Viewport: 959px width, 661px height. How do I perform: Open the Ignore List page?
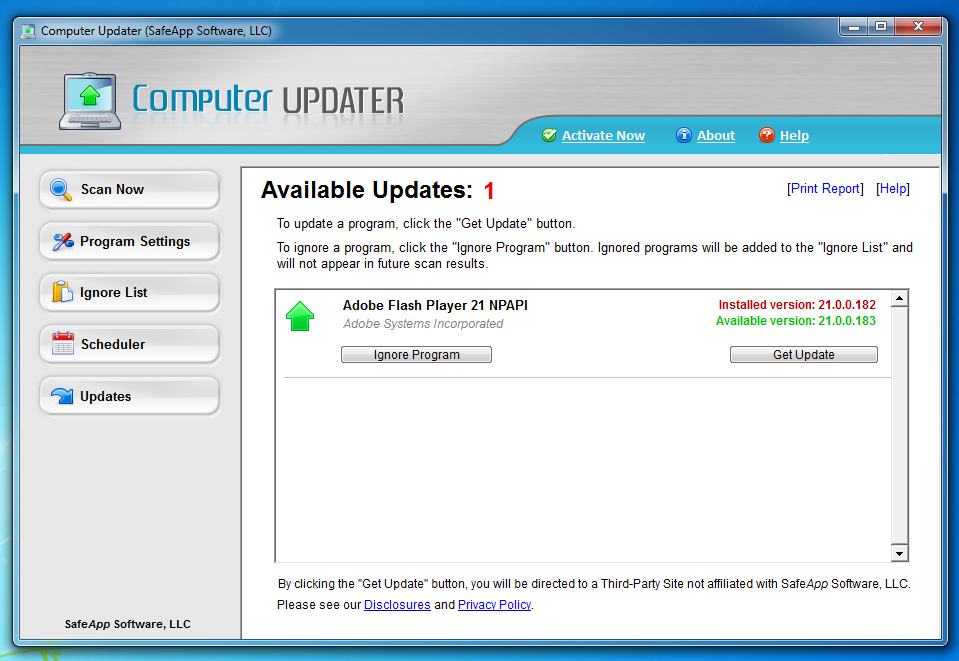point(129,292)
